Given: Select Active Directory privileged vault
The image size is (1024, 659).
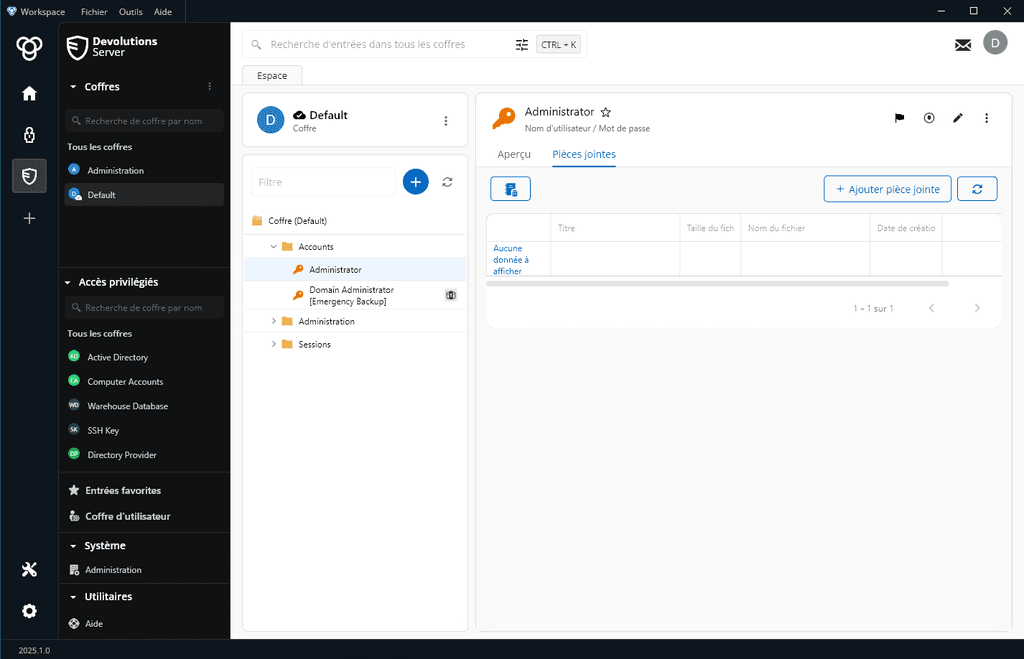Looking at the screenshot, I should click(x=117, y=357).
